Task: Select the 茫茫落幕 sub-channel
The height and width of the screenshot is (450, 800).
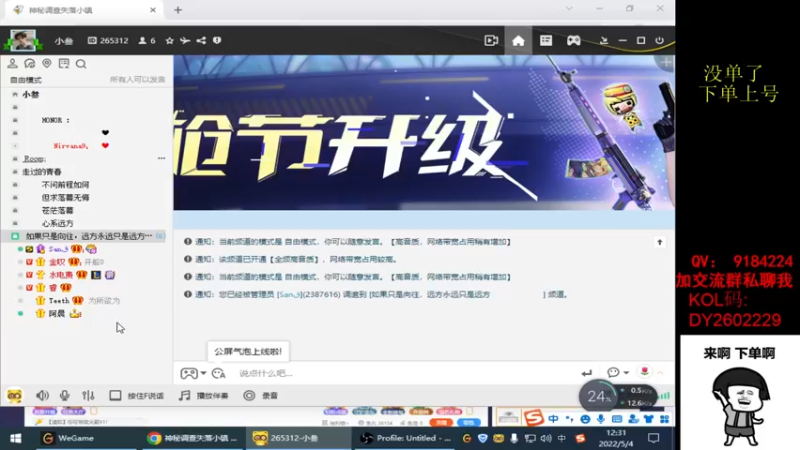Action: 57,210
